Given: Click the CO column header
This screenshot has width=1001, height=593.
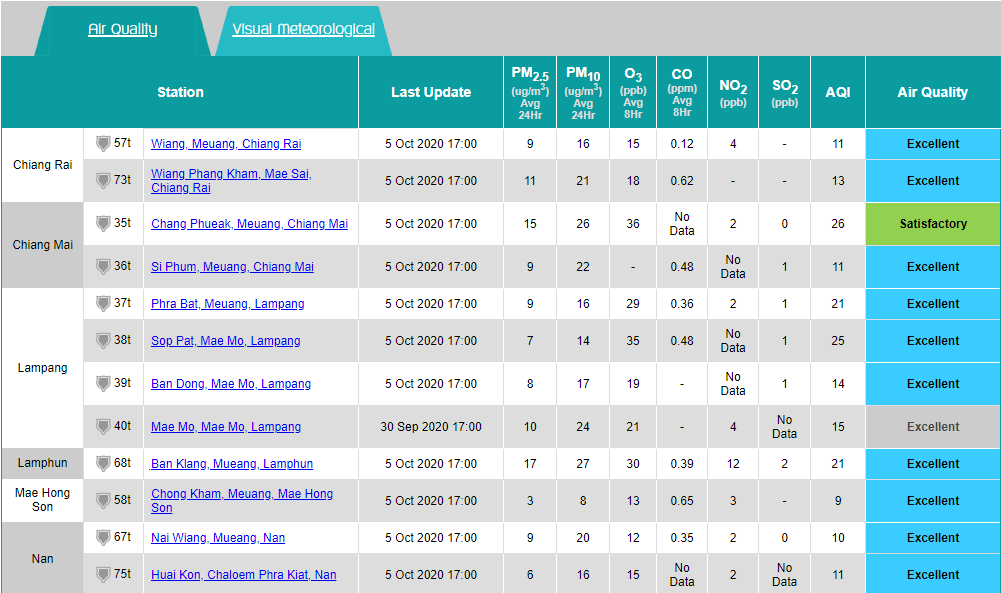Looking at the screenshot, I should click(682, 92).
